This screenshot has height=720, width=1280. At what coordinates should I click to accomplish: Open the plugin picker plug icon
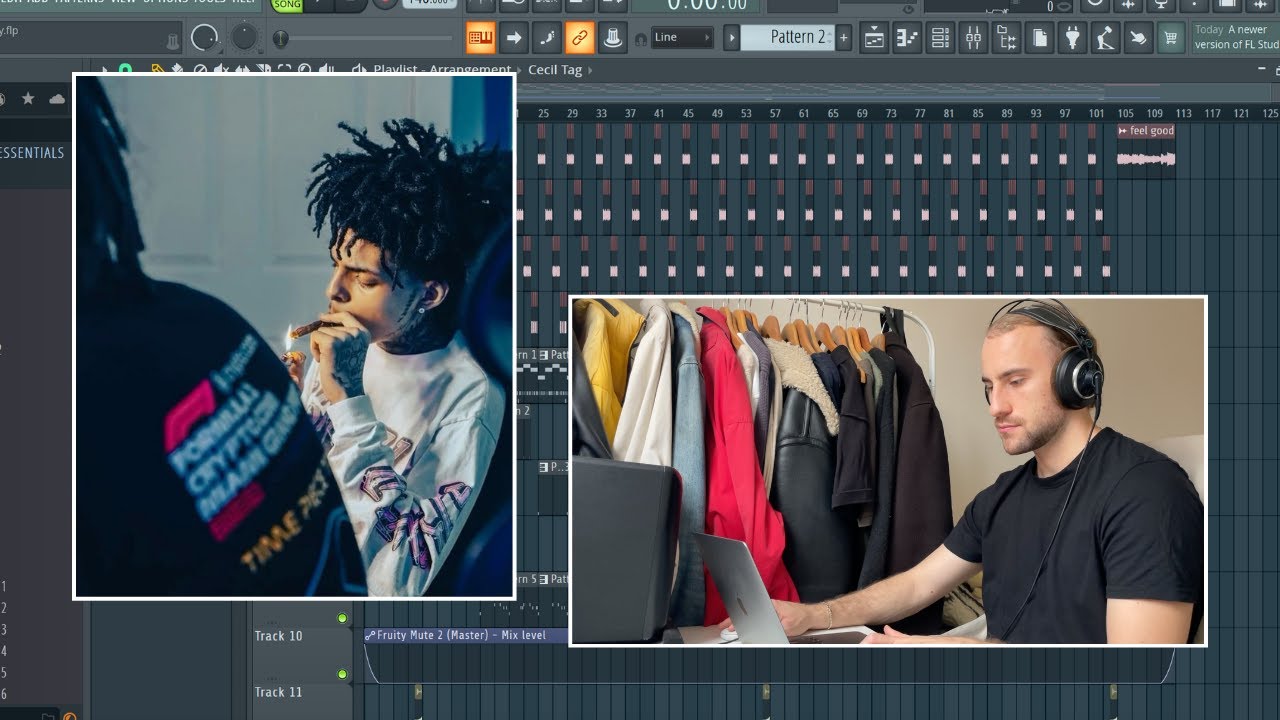pos(1072,38)
